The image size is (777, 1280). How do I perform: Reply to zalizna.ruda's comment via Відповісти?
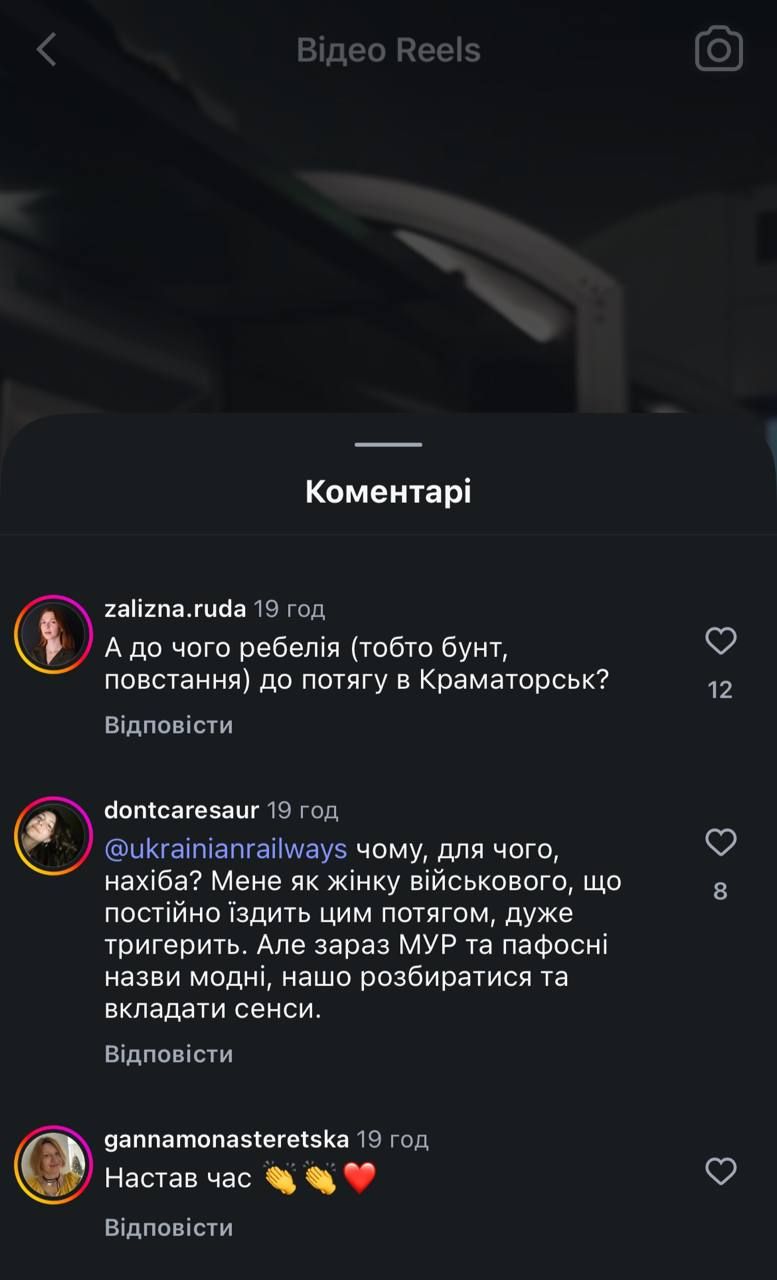point(168,725)
